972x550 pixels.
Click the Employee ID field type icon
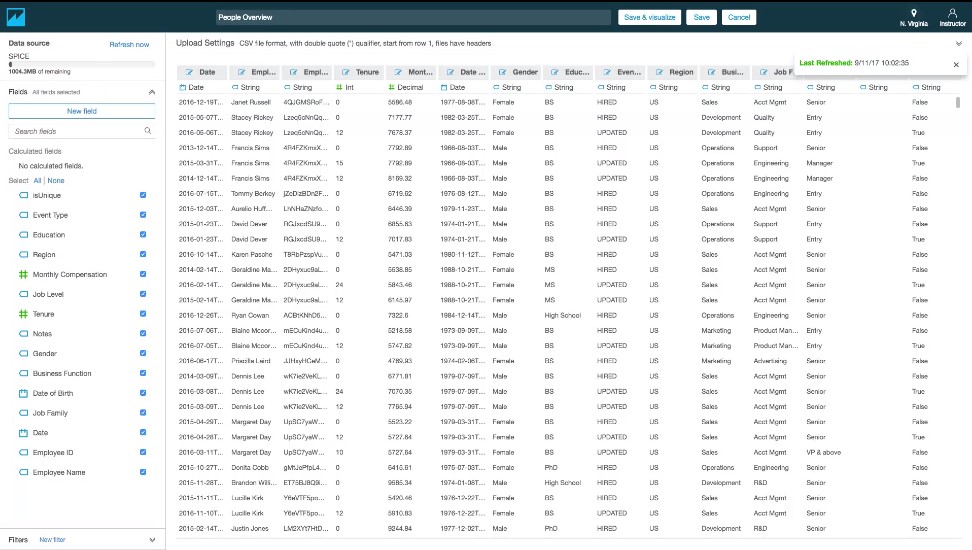[x=24, y=453]
